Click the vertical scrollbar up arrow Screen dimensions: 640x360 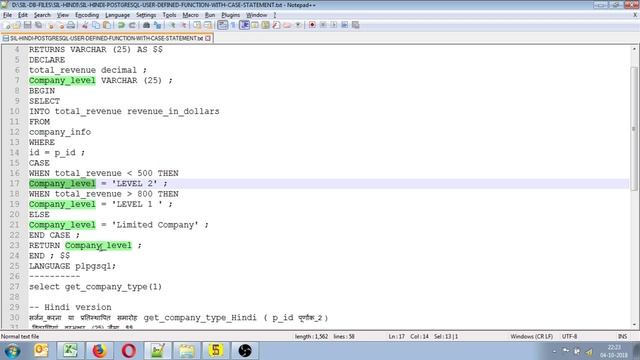[634, 49]
